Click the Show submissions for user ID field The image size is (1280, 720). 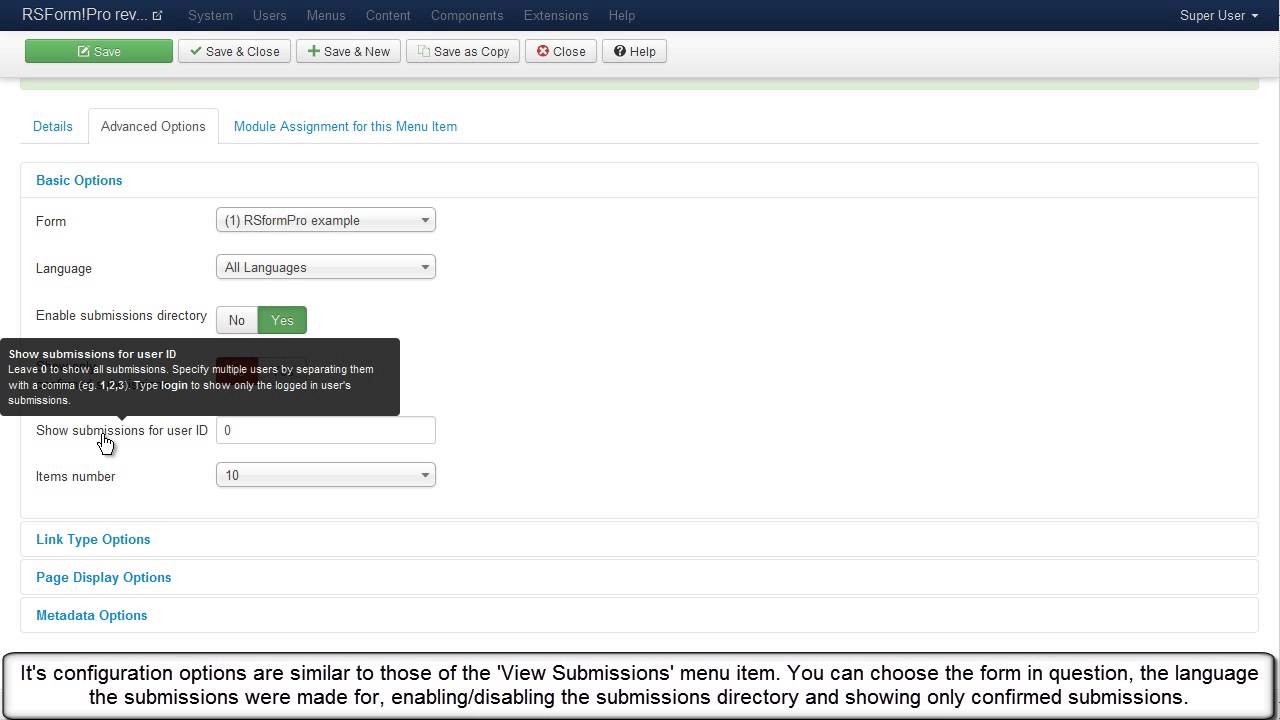click(326, 430)
